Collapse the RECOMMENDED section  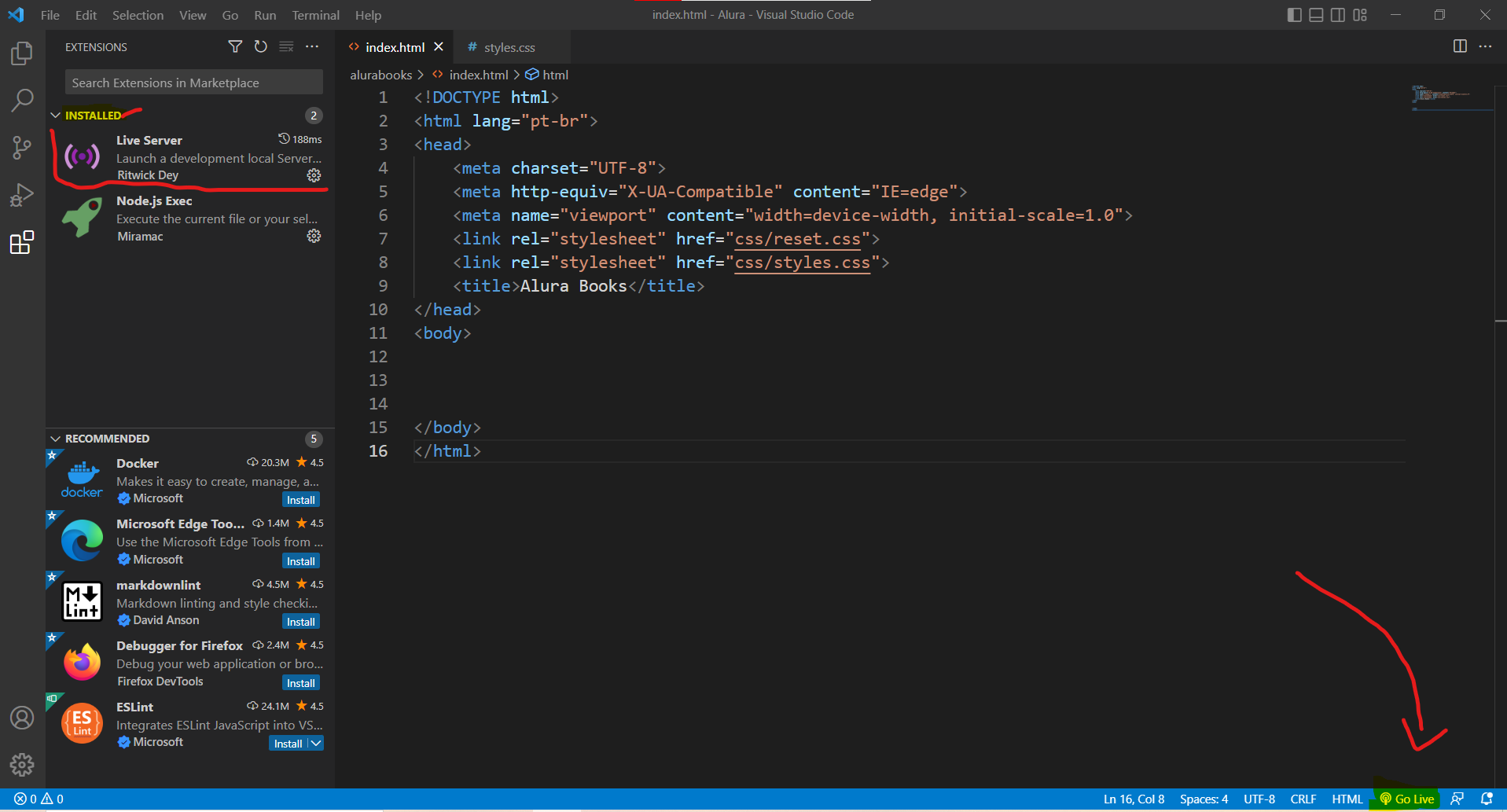pos(55,439)
